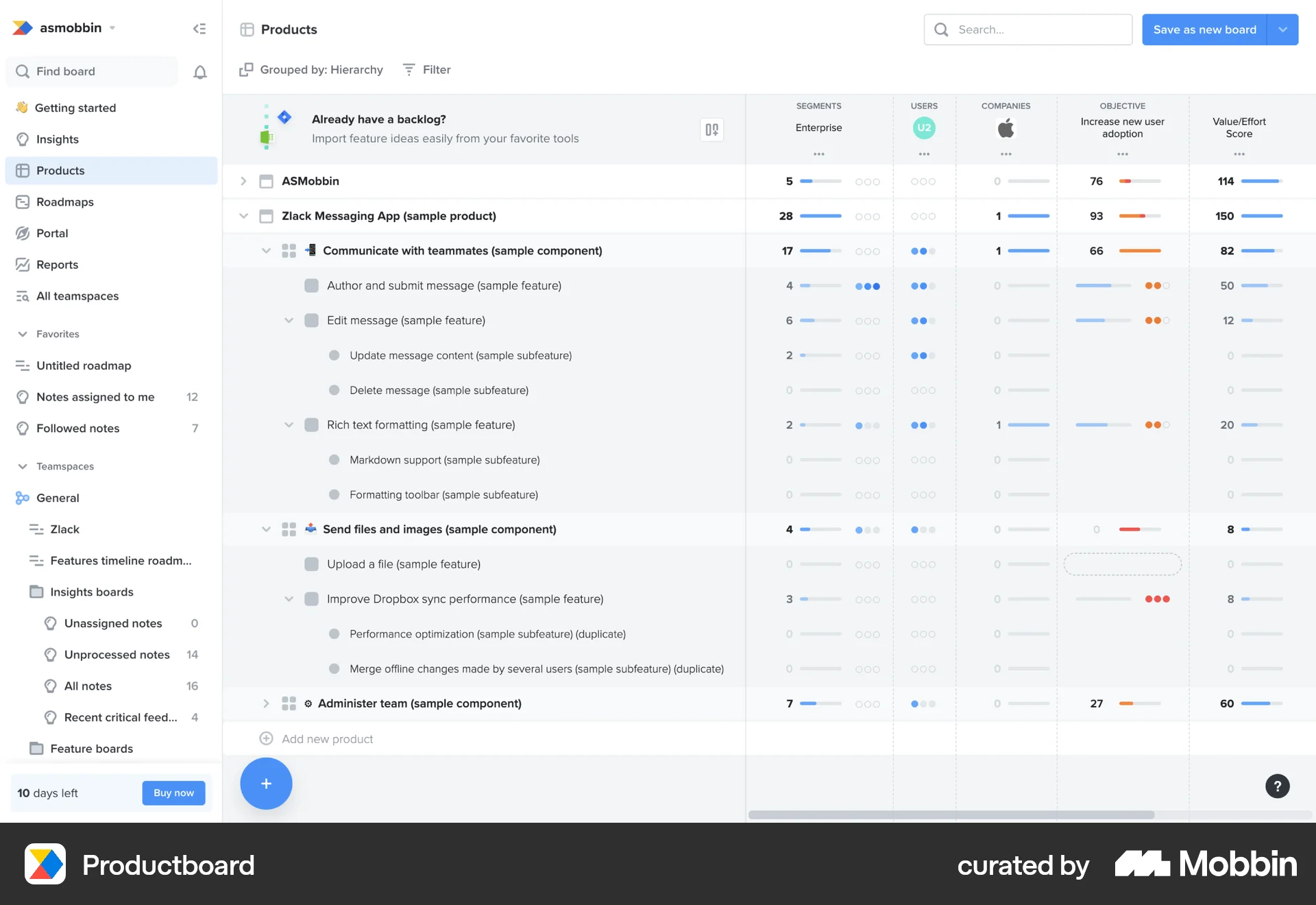This screenshot has width=1316, height=905.
Task: Click the backlog import icon in the banner
Action: coord(711,129)
